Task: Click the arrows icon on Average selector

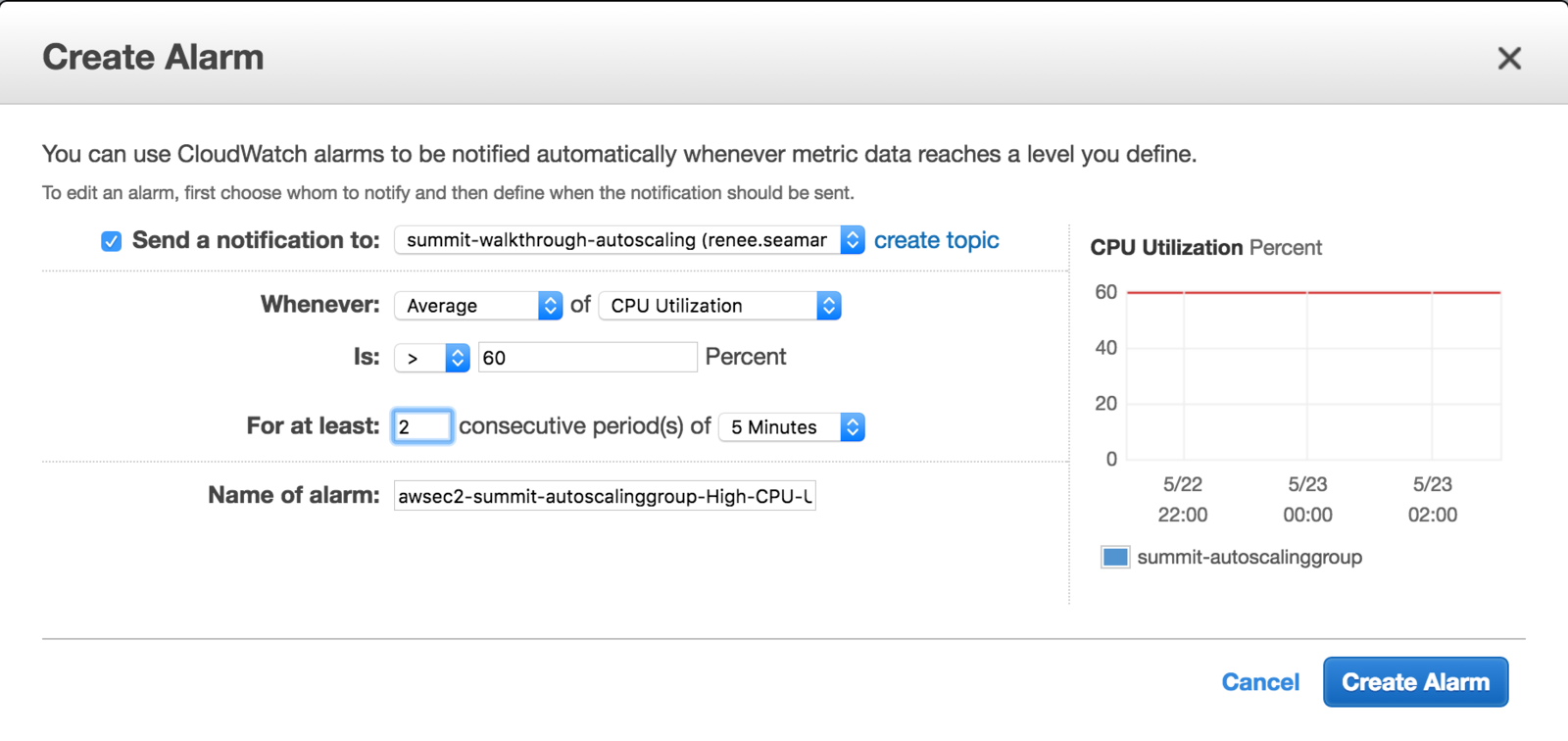Action: (551, 306)
